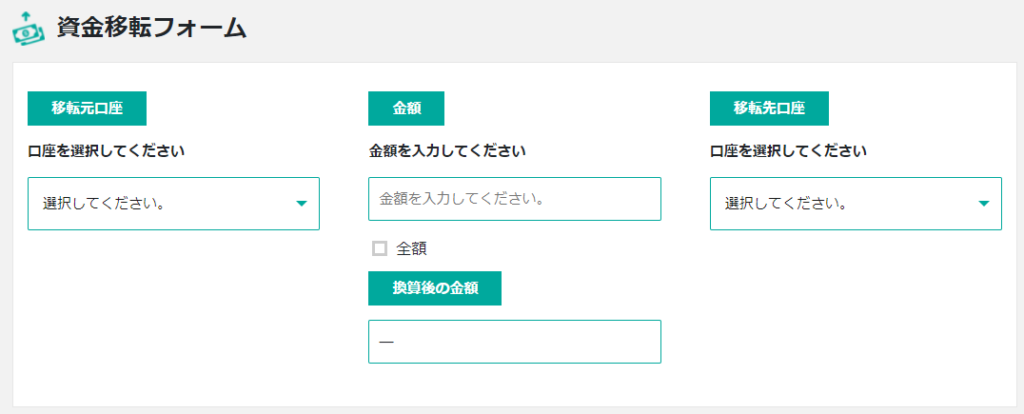Click the arrow on source account select
The image size is (1024, 414).
301,204
